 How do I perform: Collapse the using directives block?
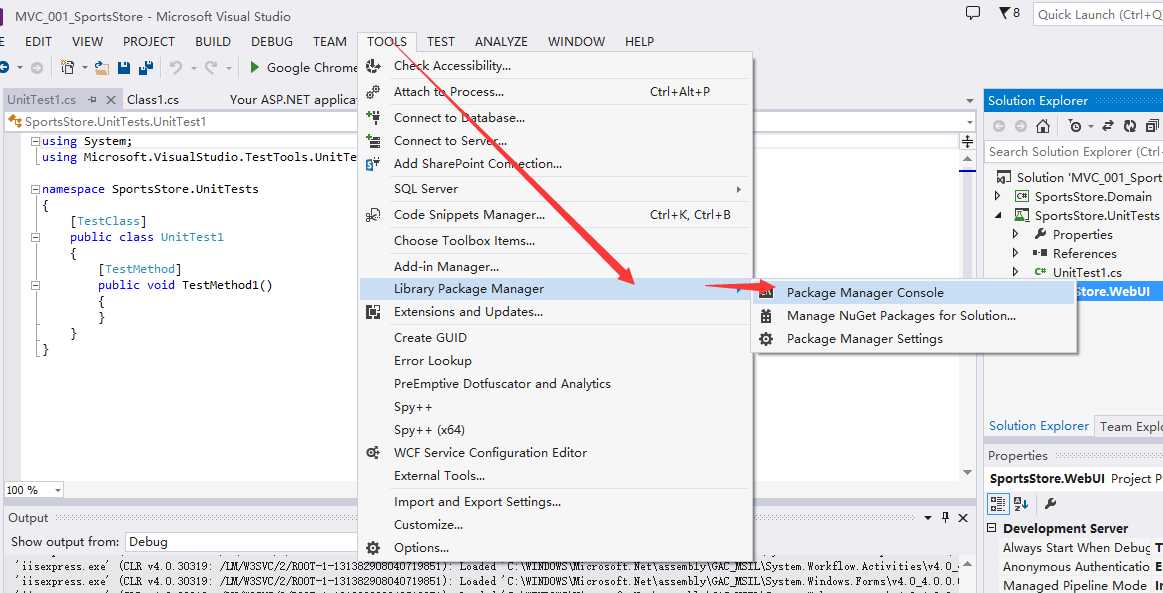(x=35, y=141)
